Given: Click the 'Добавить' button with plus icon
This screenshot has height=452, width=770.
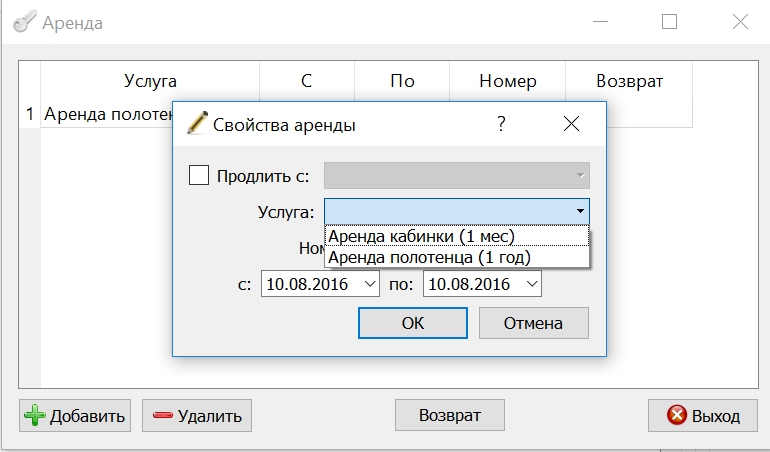Looking at the screenshot, I should (x=75, y=416).
